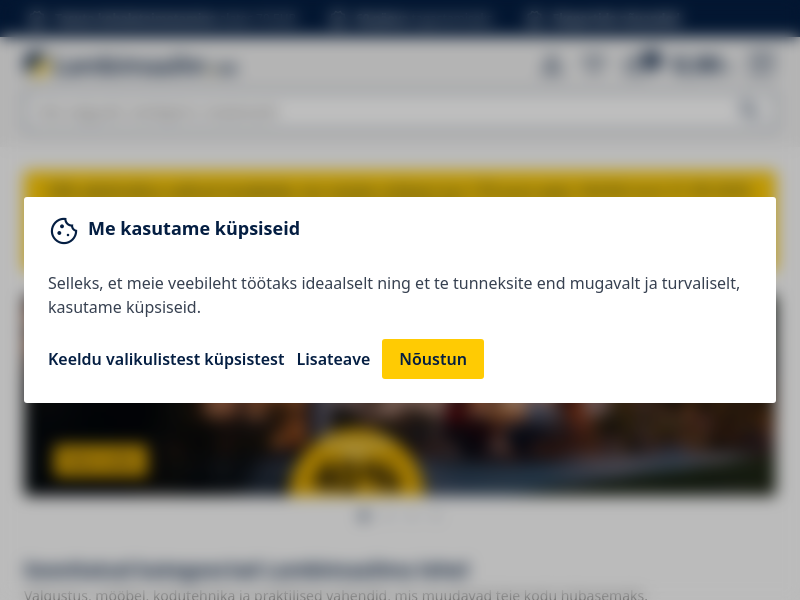Image resolution: width=800 pixels, height=600 pixels.
Task: Open the Lisateave cookie details link
Action: pos(333,359)
